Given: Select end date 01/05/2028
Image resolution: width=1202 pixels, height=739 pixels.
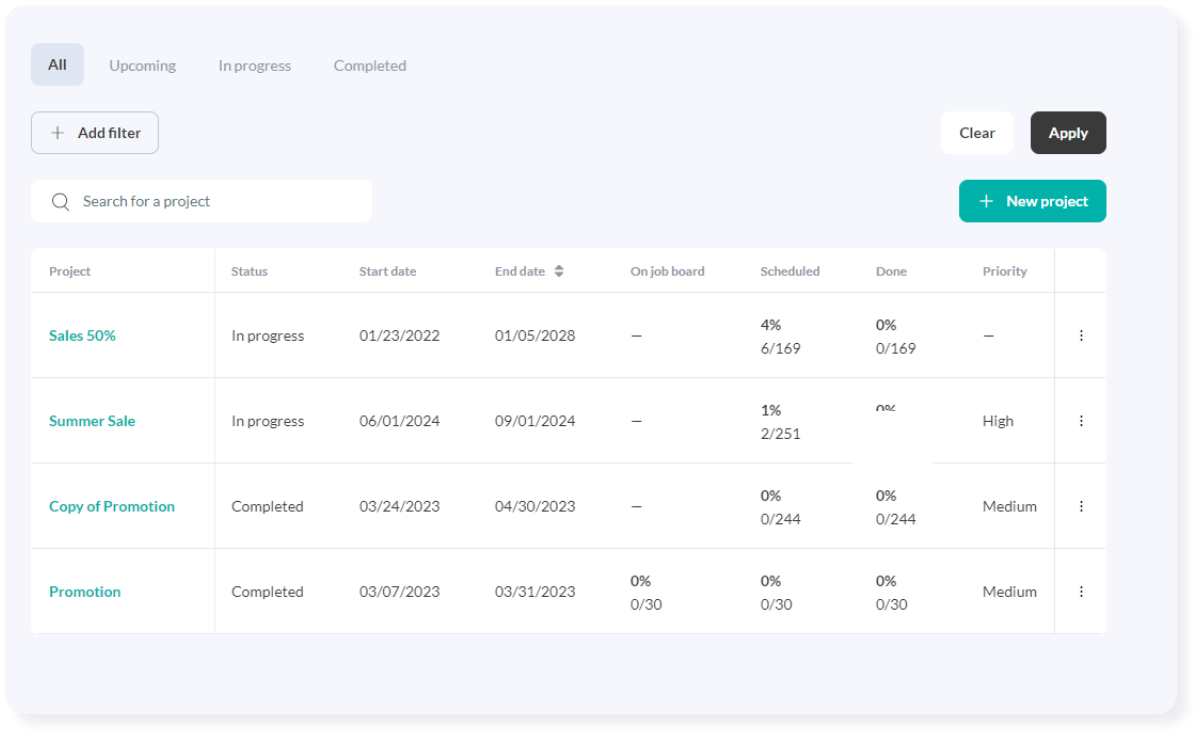Looking at the screenshot, I should tap(535, 336).
